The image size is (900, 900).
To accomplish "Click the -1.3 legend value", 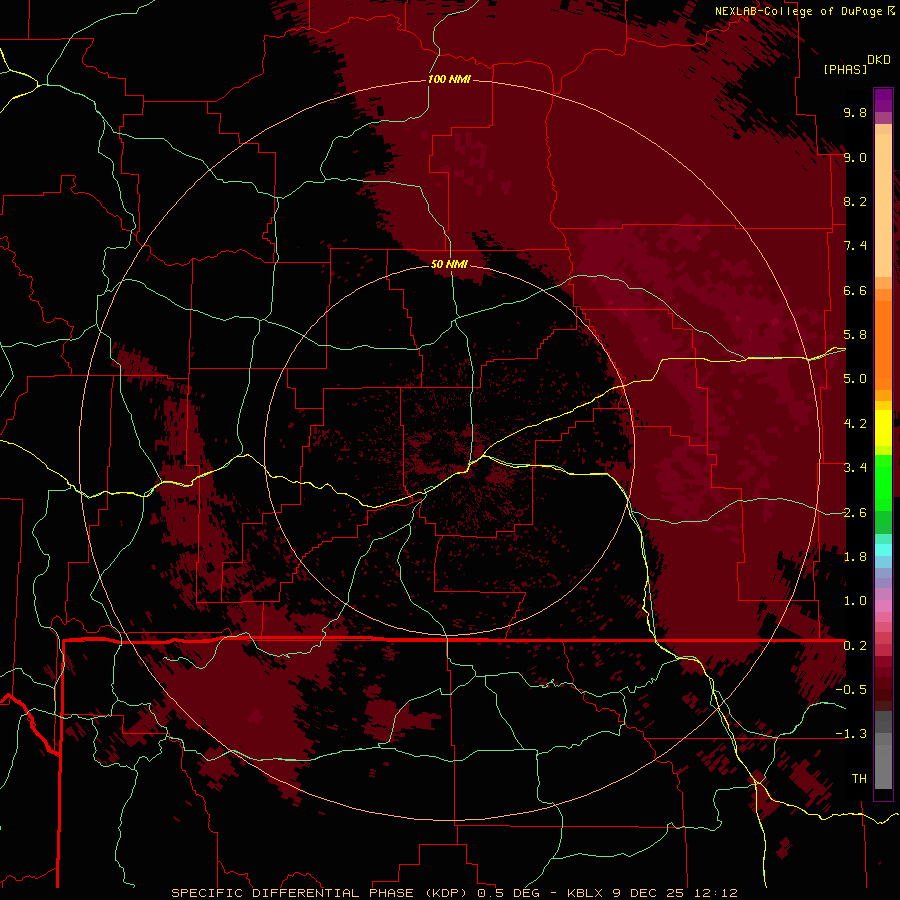I will 851,734.
